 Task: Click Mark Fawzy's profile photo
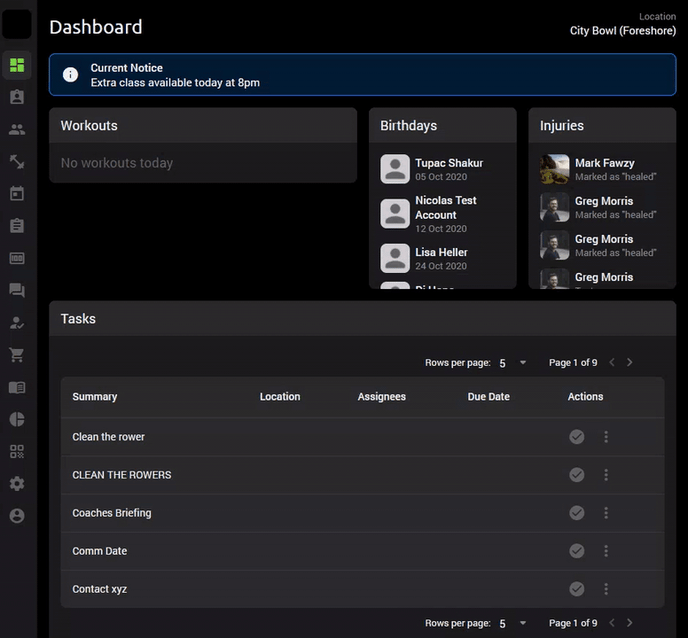[x=555, y=169]
